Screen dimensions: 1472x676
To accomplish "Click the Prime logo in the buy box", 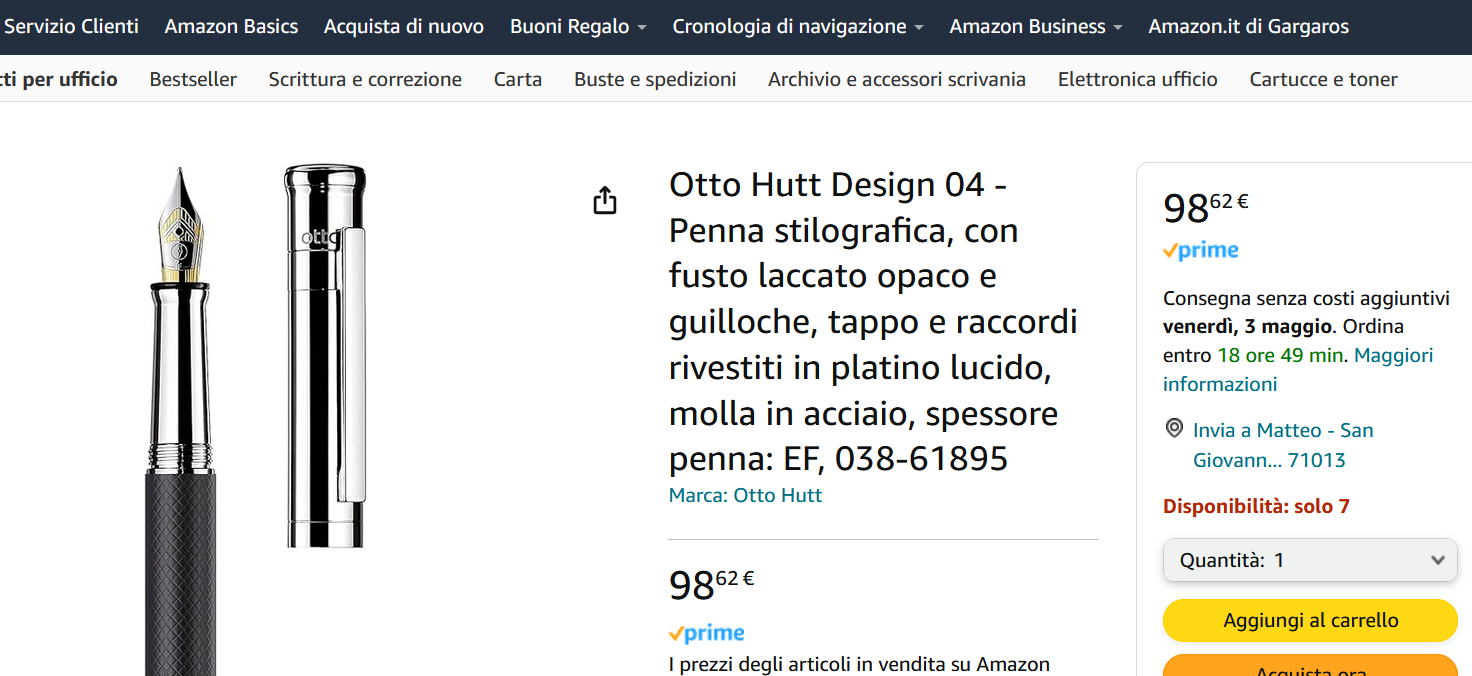I will pyautogui.click(x=1201, y=251).
